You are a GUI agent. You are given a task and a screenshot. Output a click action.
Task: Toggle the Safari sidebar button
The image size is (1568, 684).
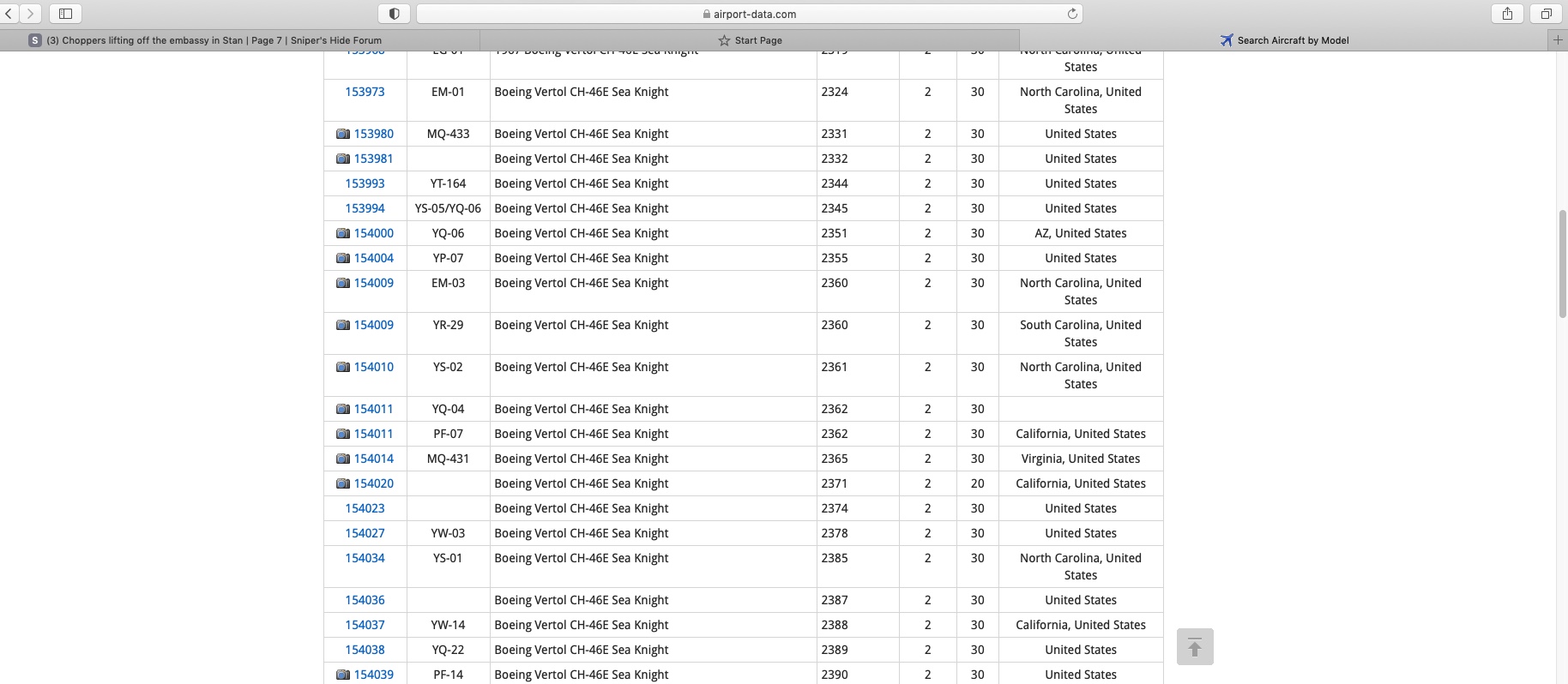click(x=65, y=14)
